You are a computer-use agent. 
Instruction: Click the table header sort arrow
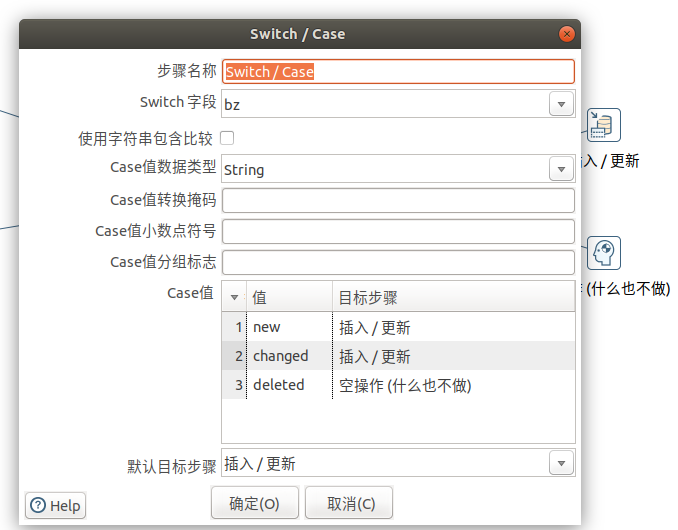234,297
